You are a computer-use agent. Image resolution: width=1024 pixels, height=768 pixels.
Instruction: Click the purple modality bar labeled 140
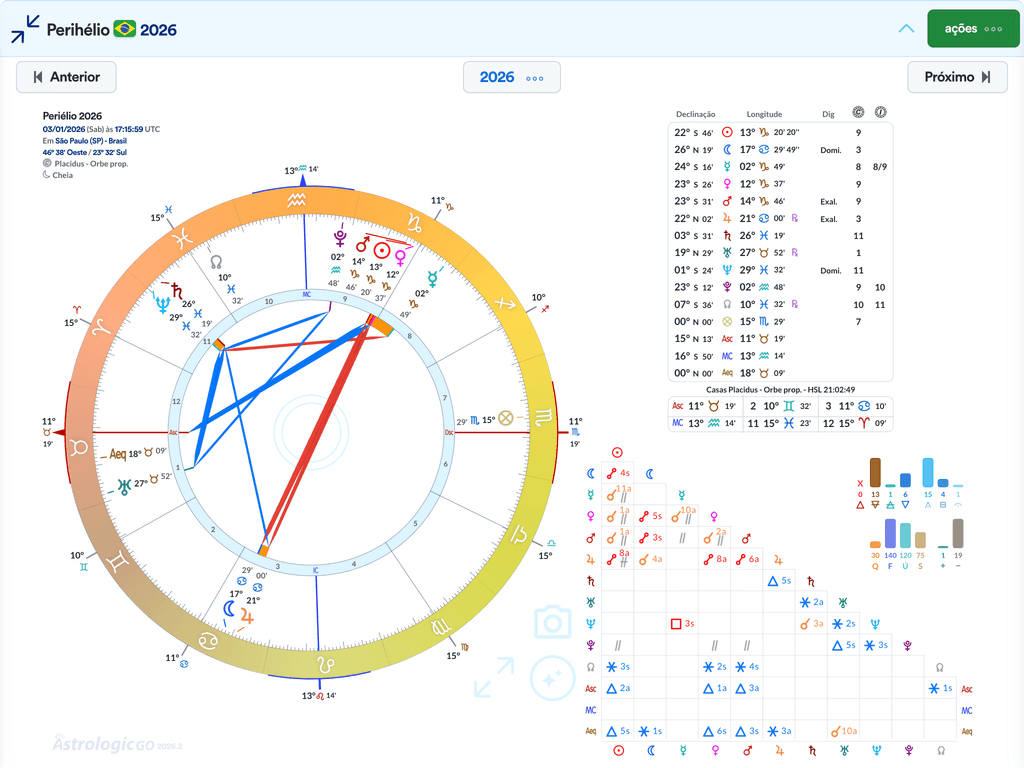[890, 534]
